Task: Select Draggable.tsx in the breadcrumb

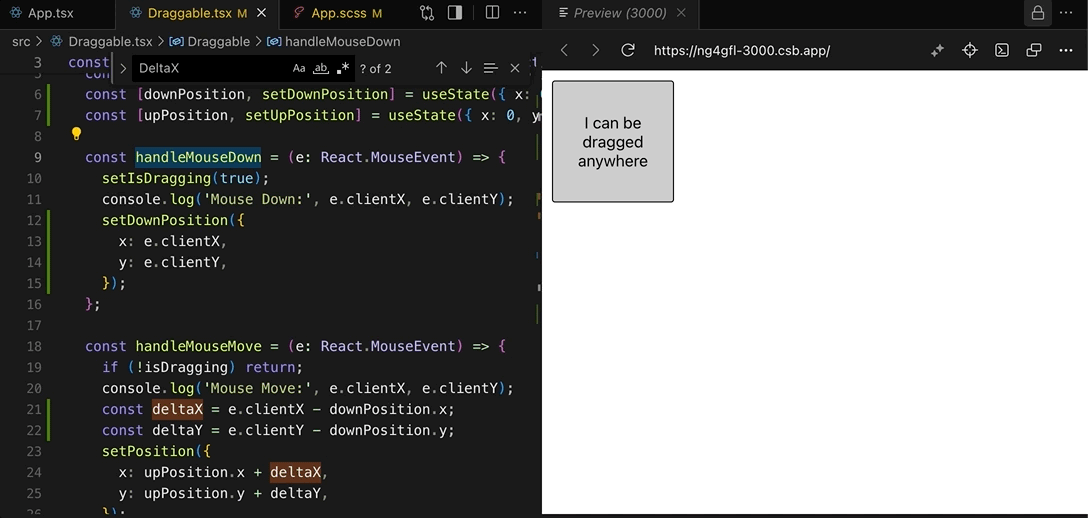Action: (110, 41)
